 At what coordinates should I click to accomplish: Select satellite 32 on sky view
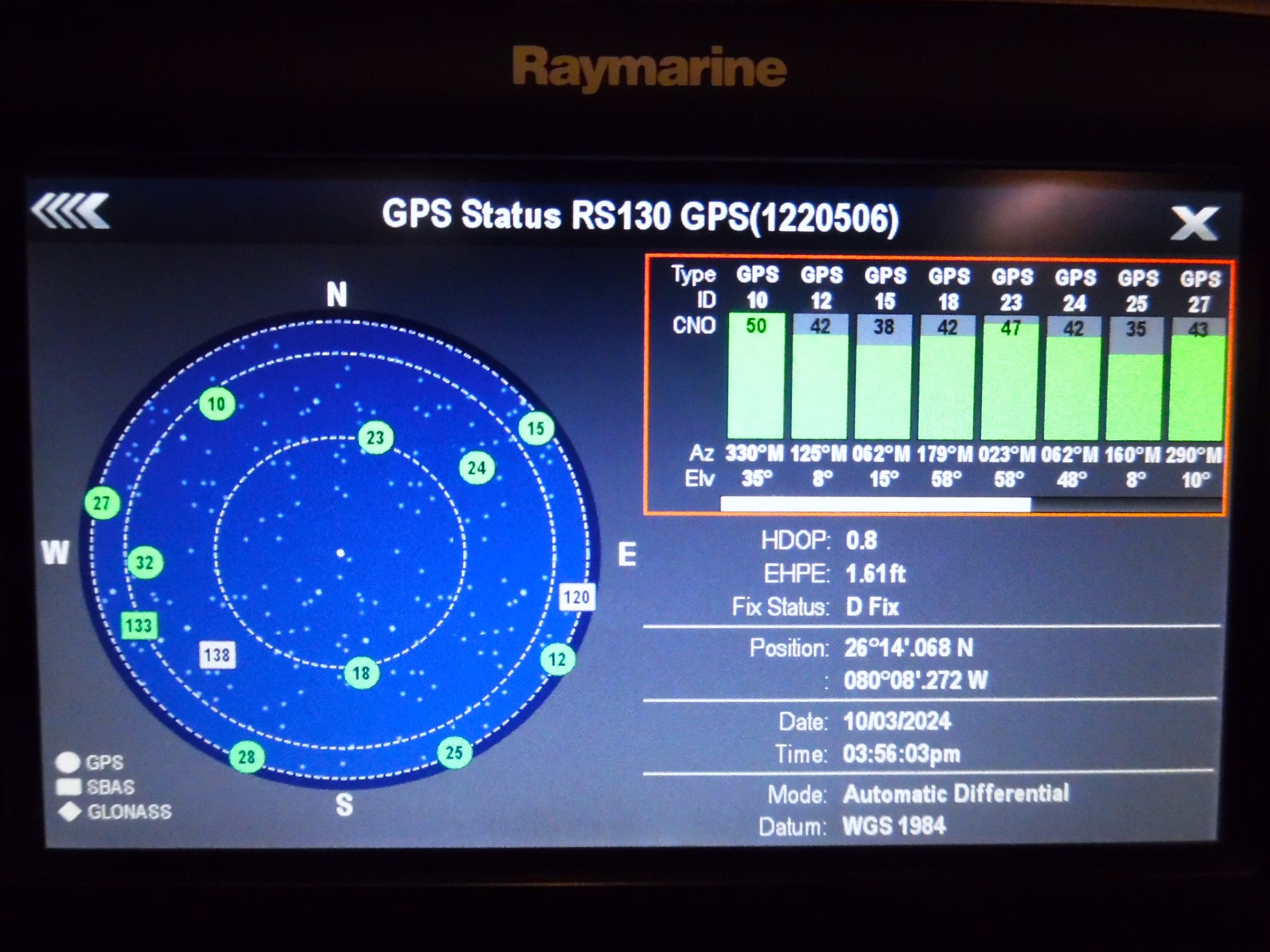[x=145, y=562]
